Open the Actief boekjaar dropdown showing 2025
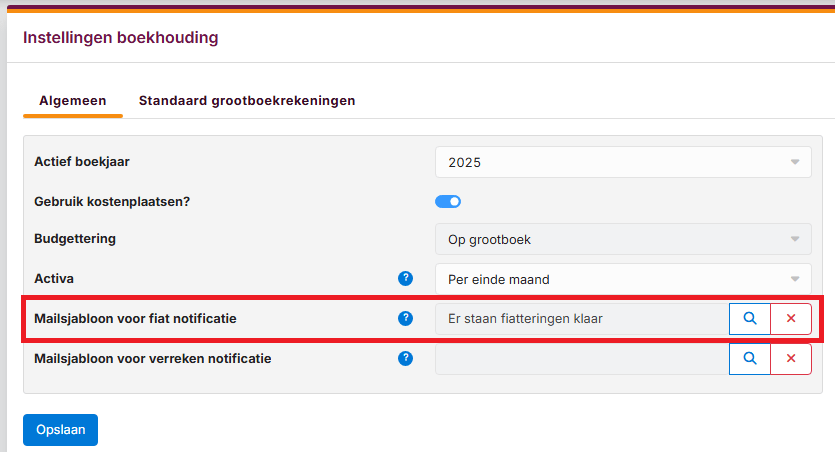Image resolution: width=835 pixels, height=452 pixels. click(623, 162)
